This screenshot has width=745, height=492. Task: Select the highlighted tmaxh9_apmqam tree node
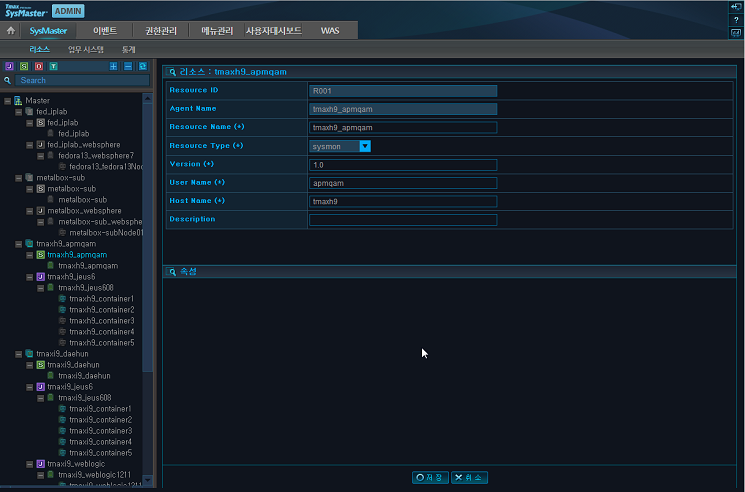[77, 255]
